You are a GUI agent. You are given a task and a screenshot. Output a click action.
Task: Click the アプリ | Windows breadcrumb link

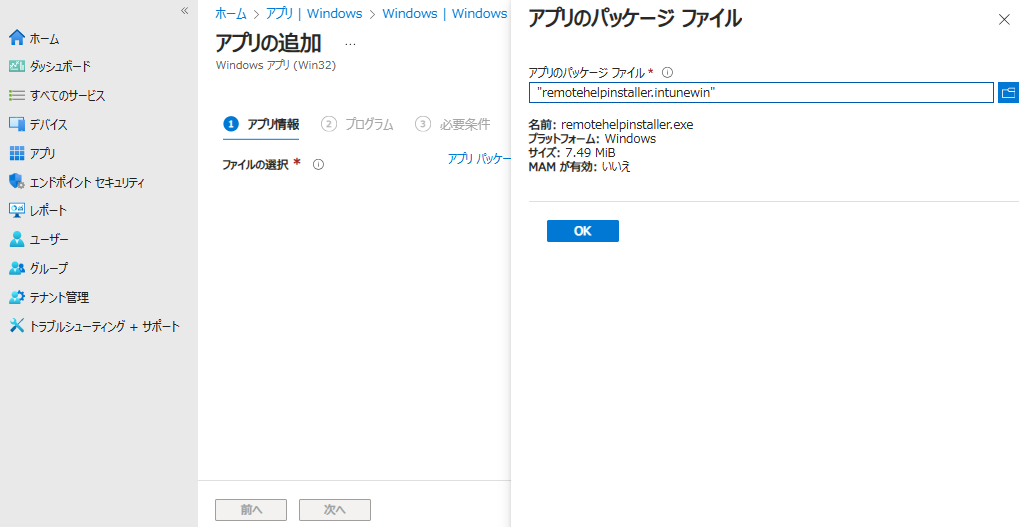tap(314, 14)
